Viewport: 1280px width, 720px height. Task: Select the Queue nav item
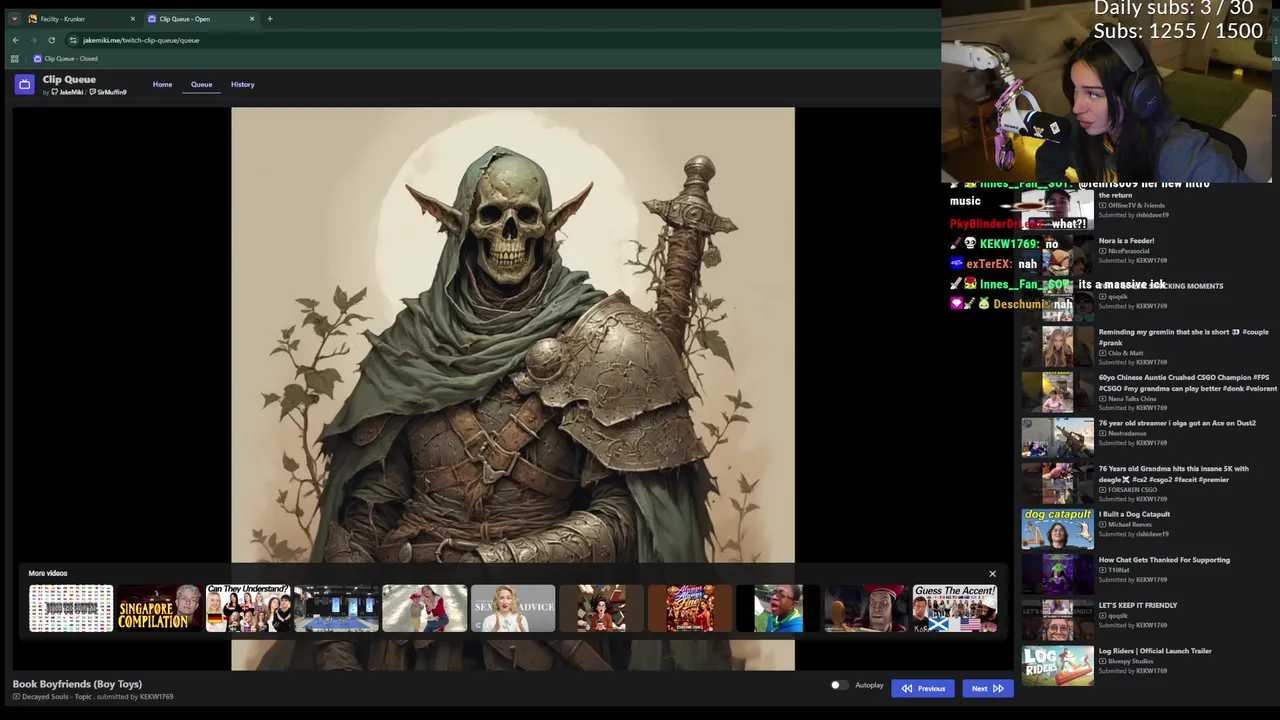(x=201, y=85)
